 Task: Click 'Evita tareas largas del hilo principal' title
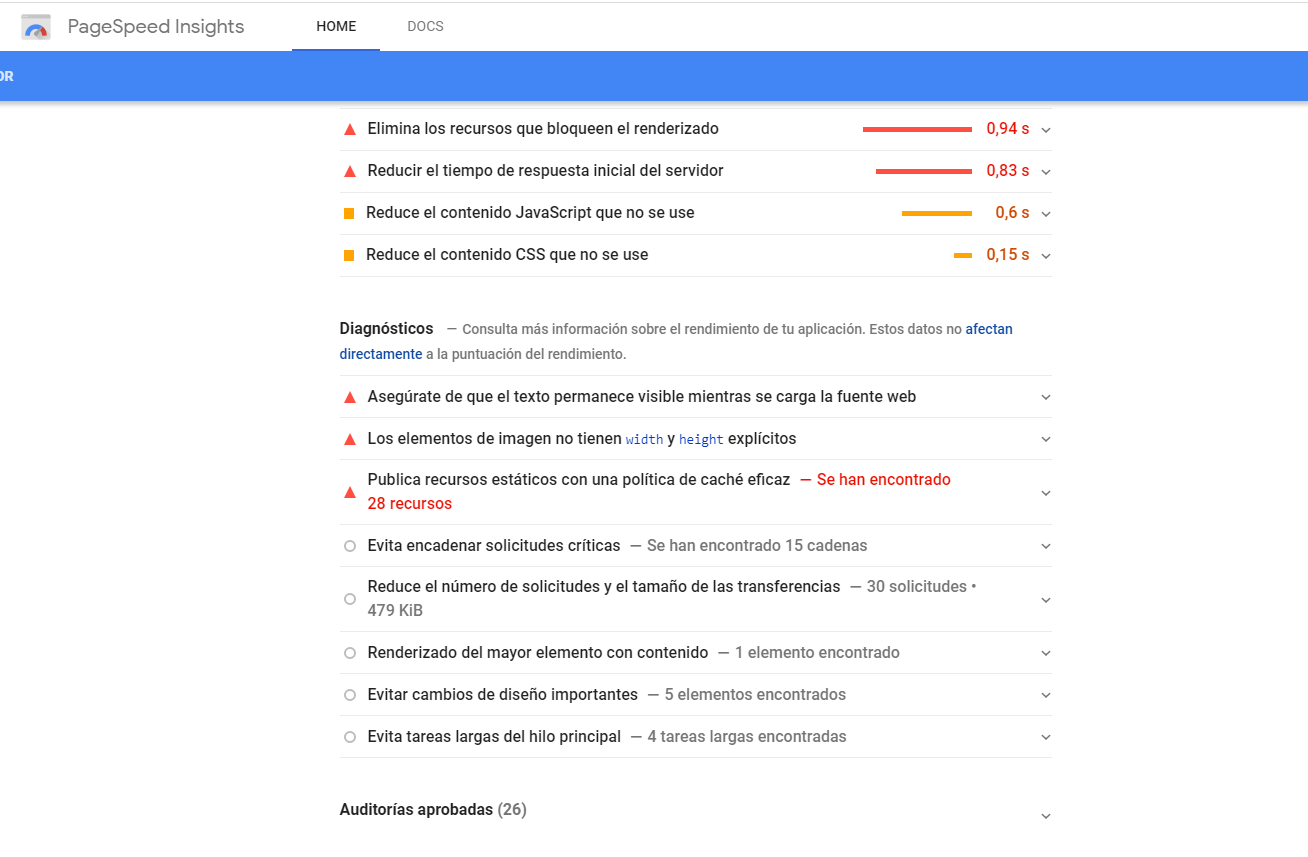click(494, 737)
